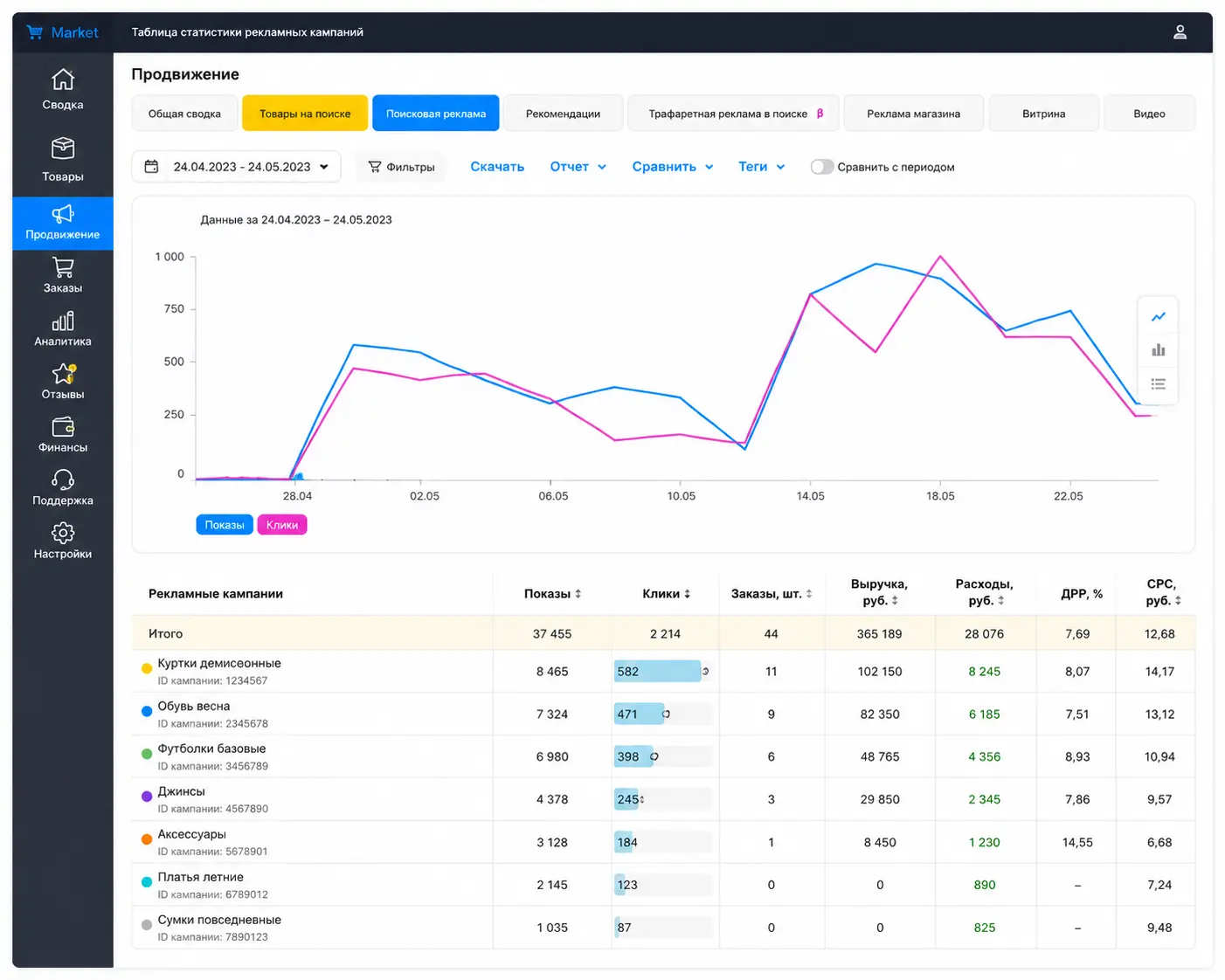Click the 14.05 date label on chart axis
This screenshot has width=1225, height=980.
(x=810, y=496)
